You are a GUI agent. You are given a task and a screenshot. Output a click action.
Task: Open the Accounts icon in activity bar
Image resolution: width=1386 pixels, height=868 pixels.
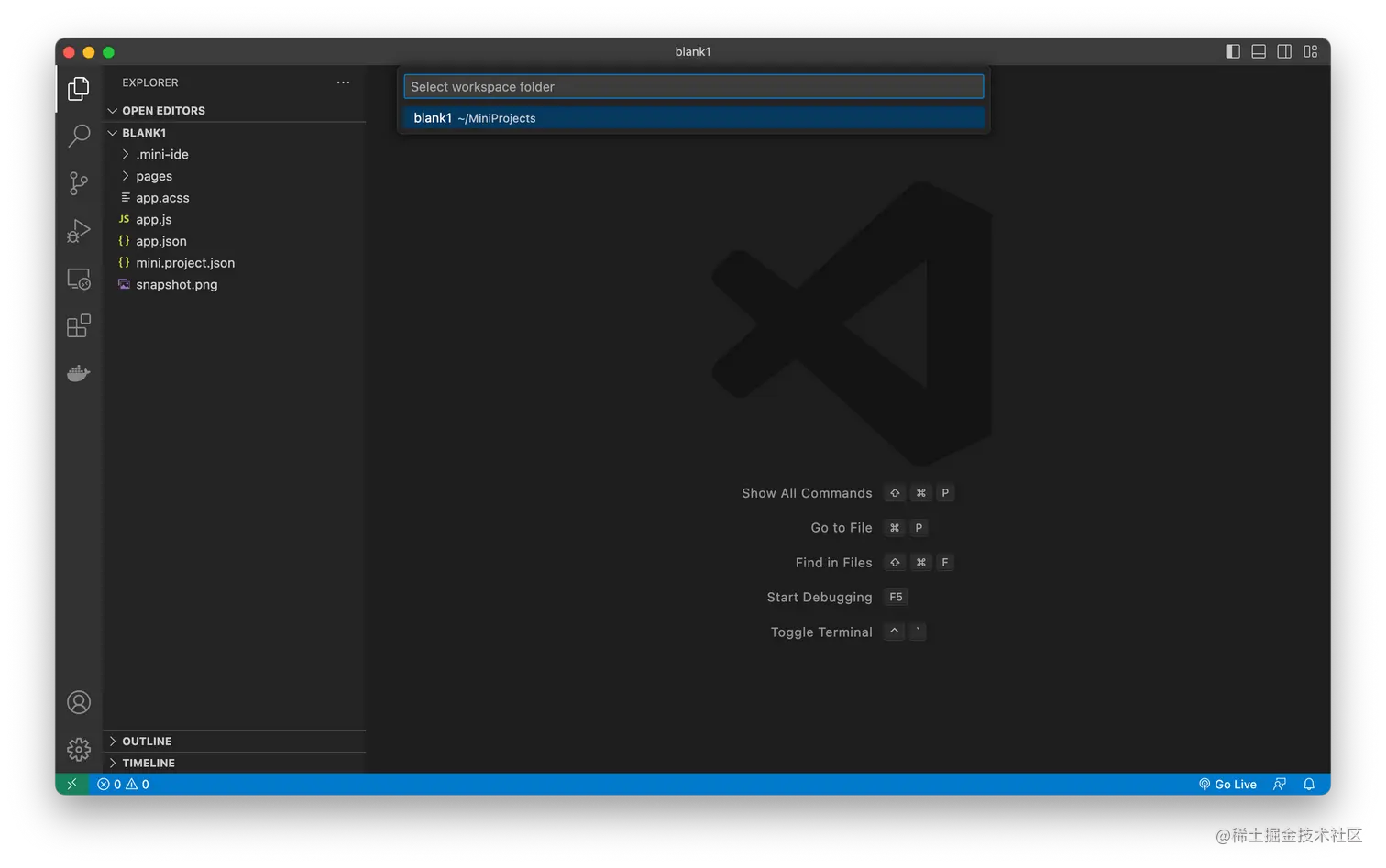79,702
